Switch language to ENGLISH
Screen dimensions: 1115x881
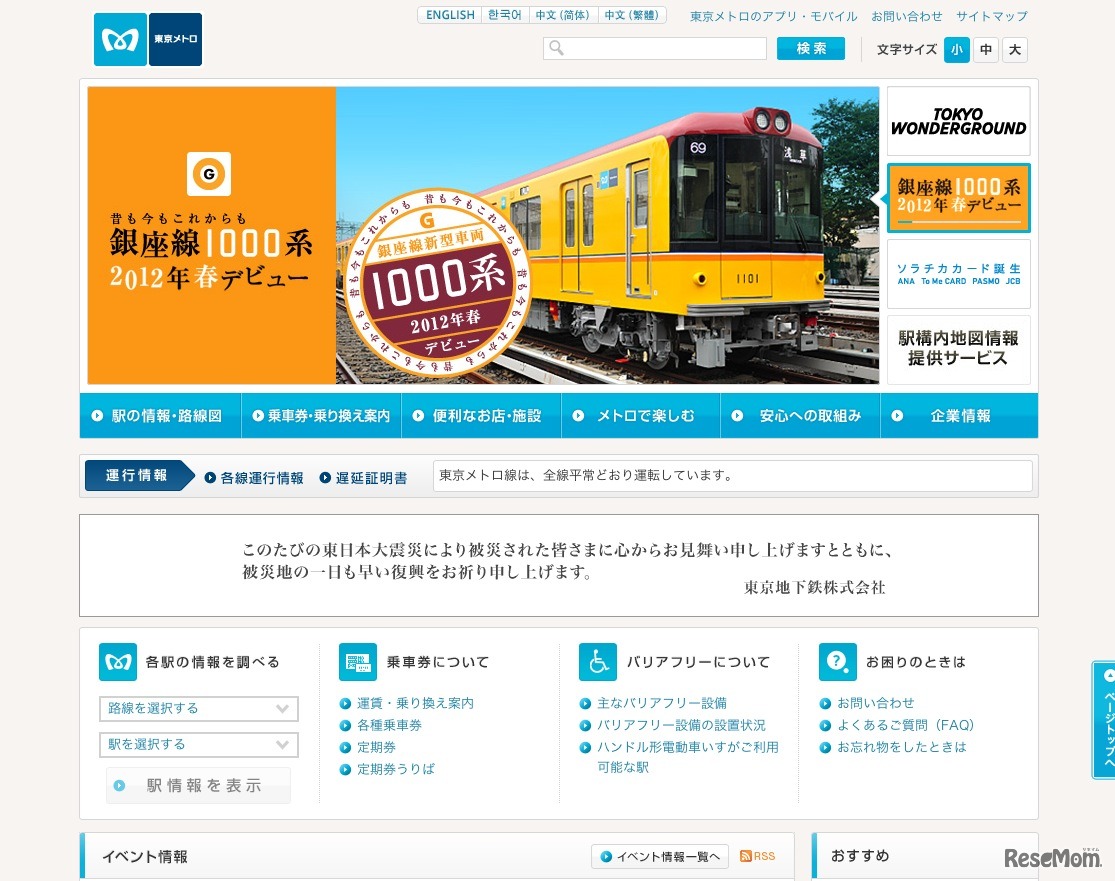(x=450, y=15)
